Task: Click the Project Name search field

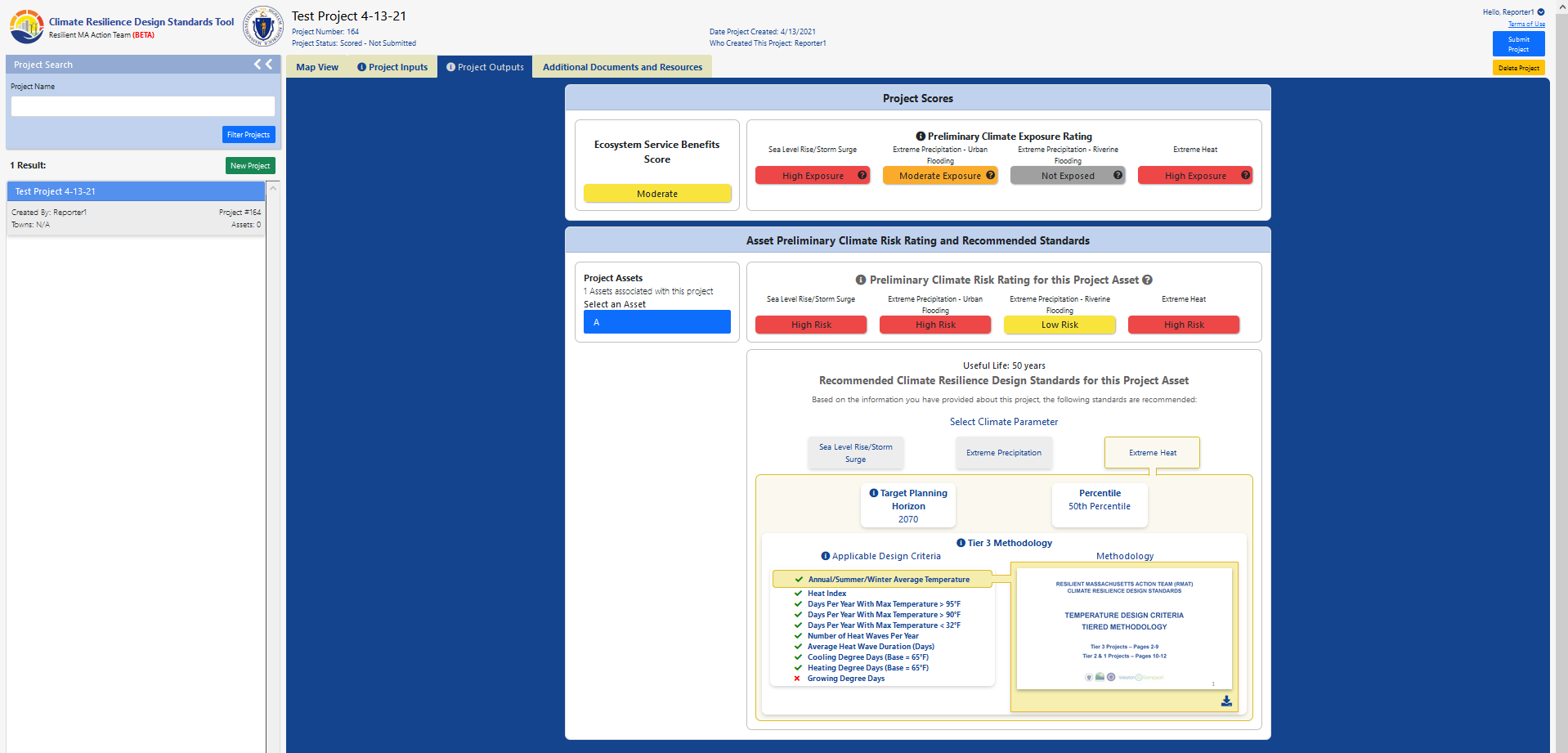Action: pyautogui.click(x=143, y=106)
